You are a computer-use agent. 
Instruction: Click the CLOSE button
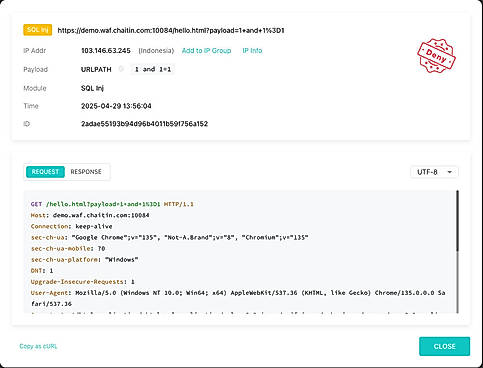444,346
